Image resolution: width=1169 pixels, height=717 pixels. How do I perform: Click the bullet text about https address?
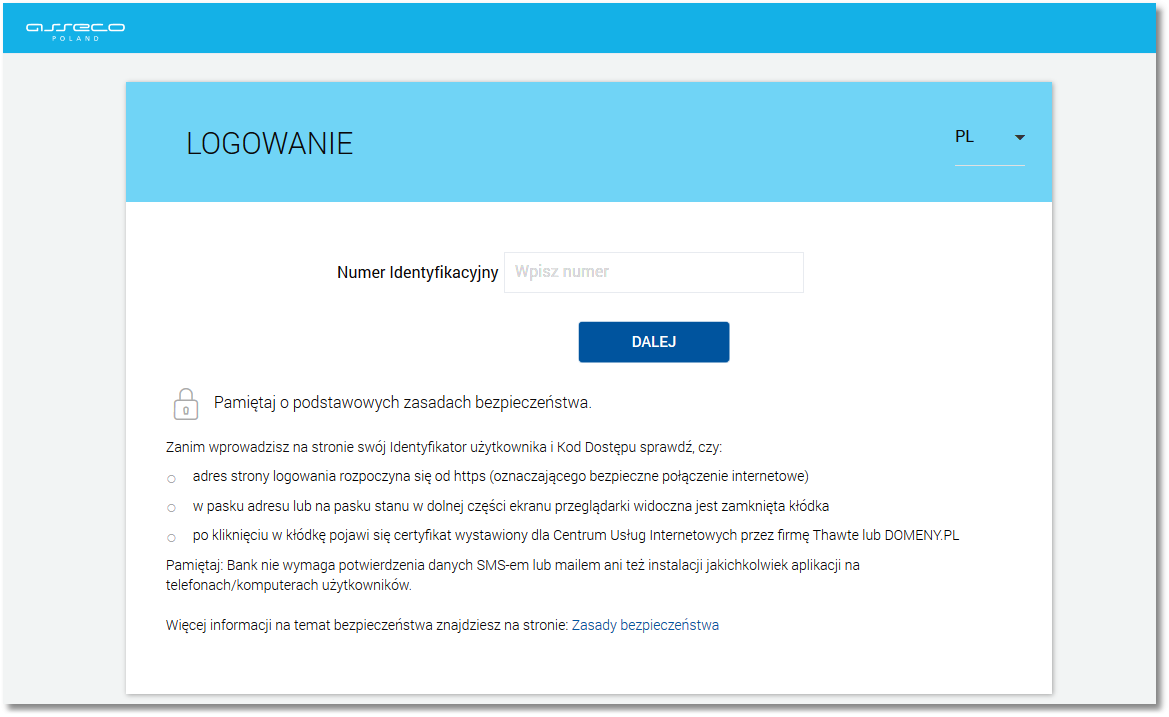500,476
